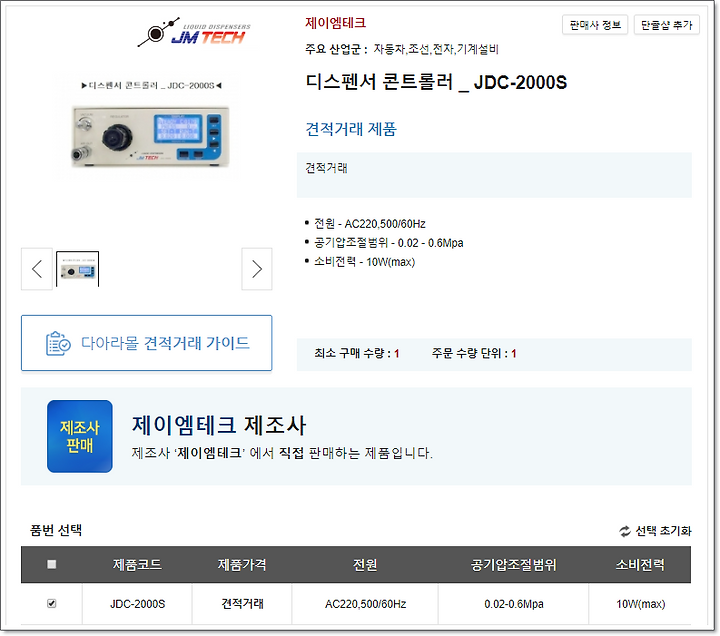
Task: Click the clipboard guide icon
Action: tap(58, 343)
